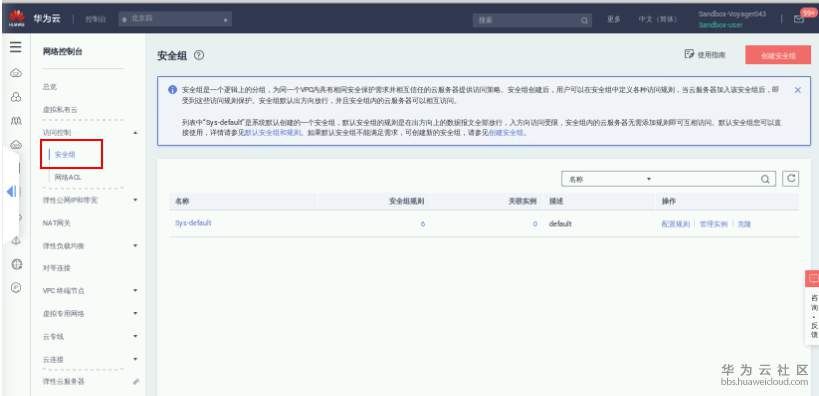Click the default description cell
This screenshot has height=396, width=819.
(560, 224)
